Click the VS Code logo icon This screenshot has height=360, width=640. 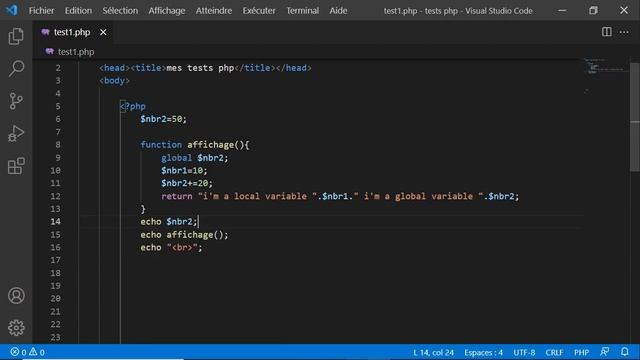click(x=11, y=10)
